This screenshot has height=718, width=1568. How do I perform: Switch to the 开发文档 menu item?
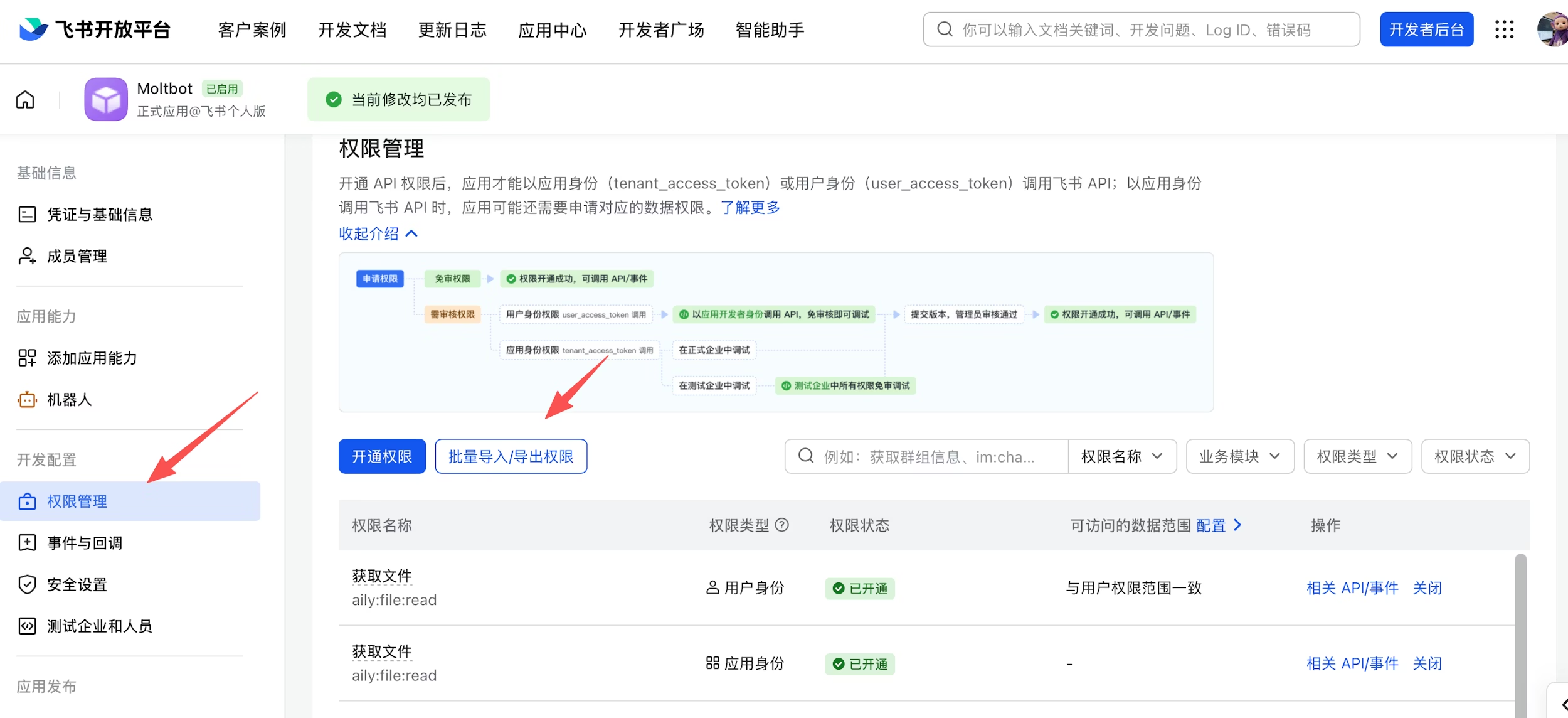352,29
